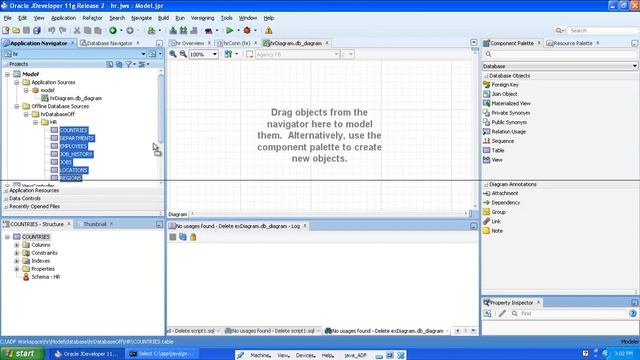The height and width of the screenshot is (360, 640).
Task: Open the Versioning menu
Action: pyautogui.click(x=202, y=18)
